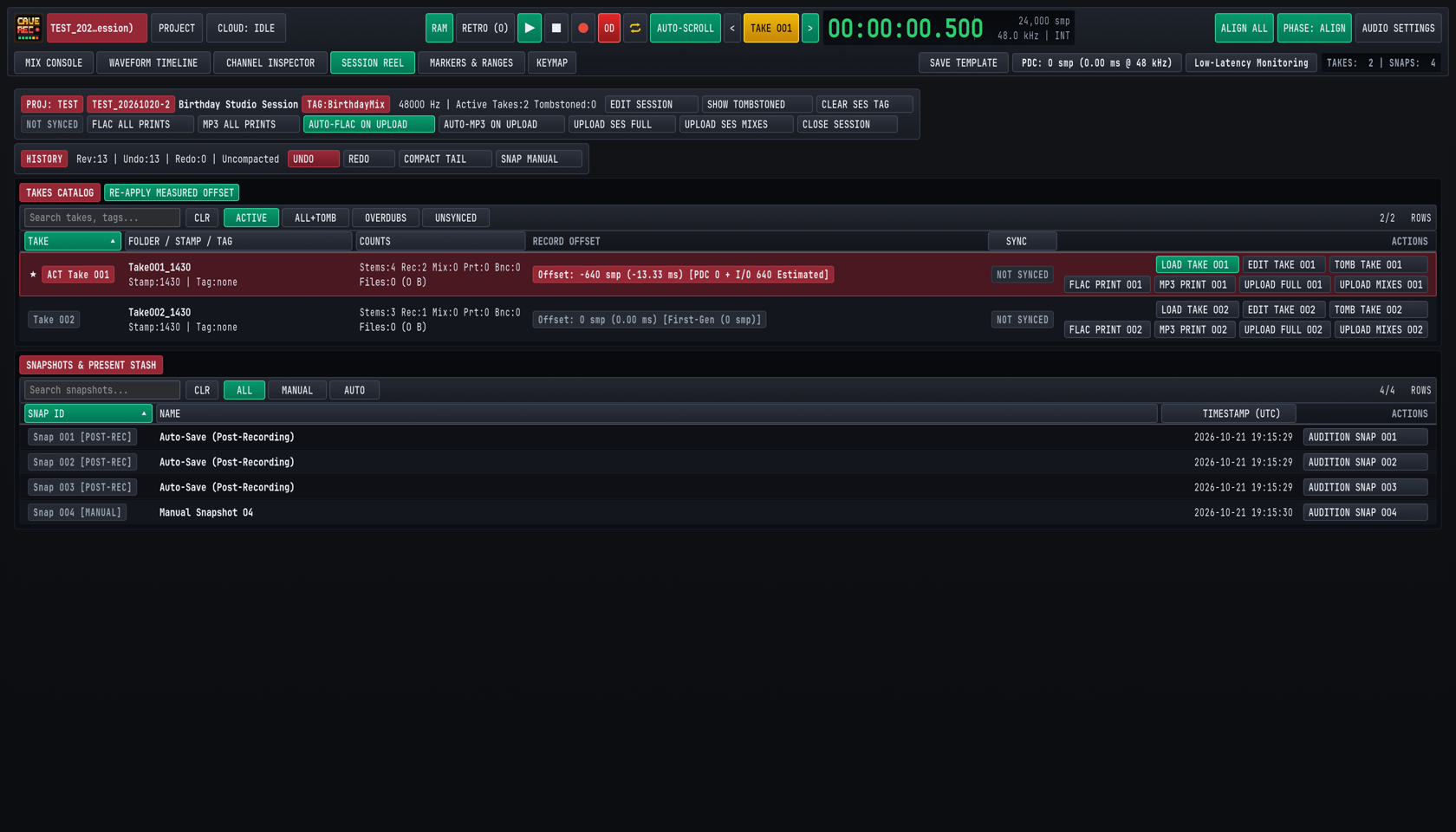Open the session name dropdown TEST_202...ession)
Image resolution: width=1456 pixels, height=832 pixels.
click(x=97, y=28)
